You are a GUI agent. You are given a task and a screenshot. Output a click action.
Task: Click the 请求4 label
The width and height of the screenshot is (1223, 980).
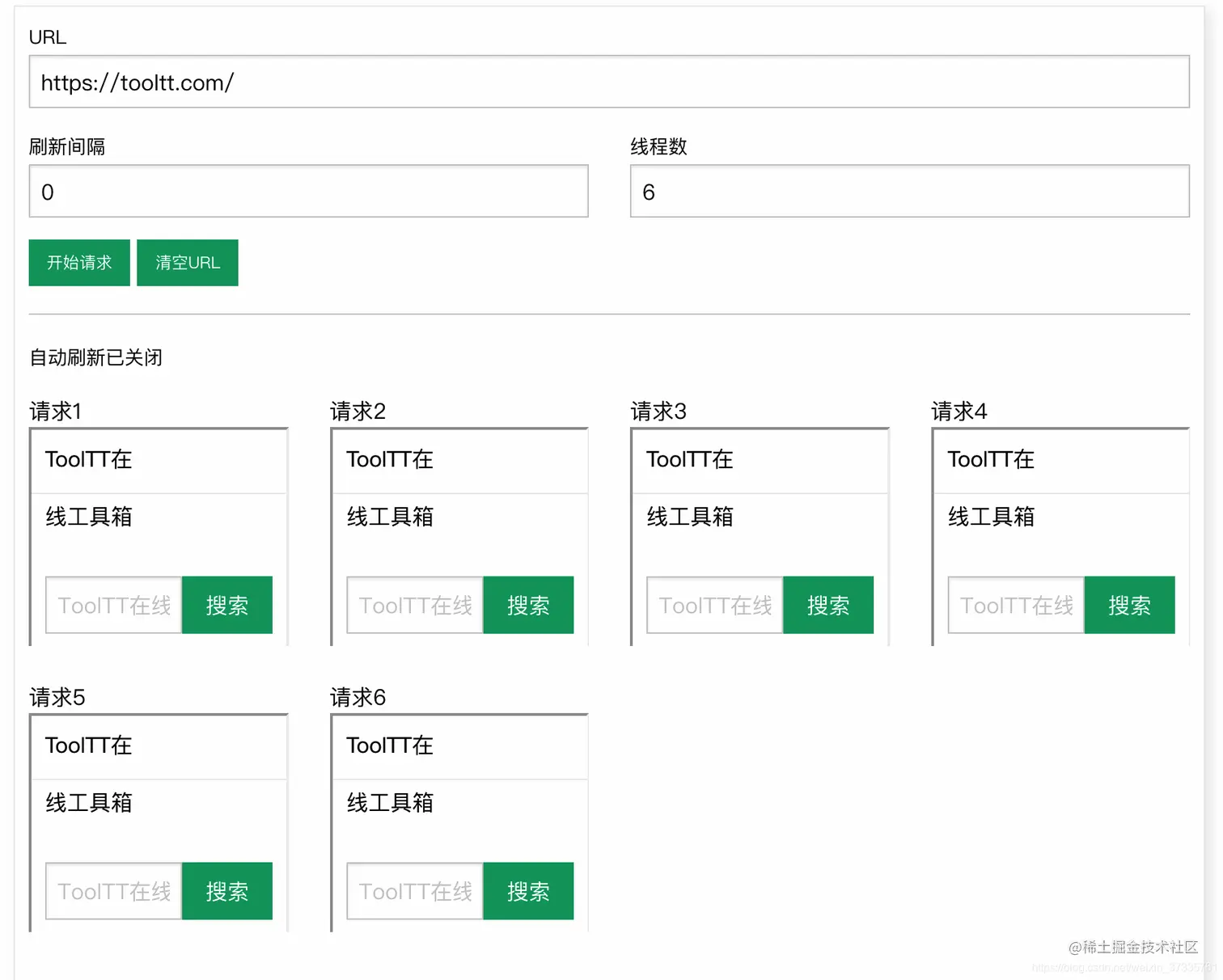point(959,412)
